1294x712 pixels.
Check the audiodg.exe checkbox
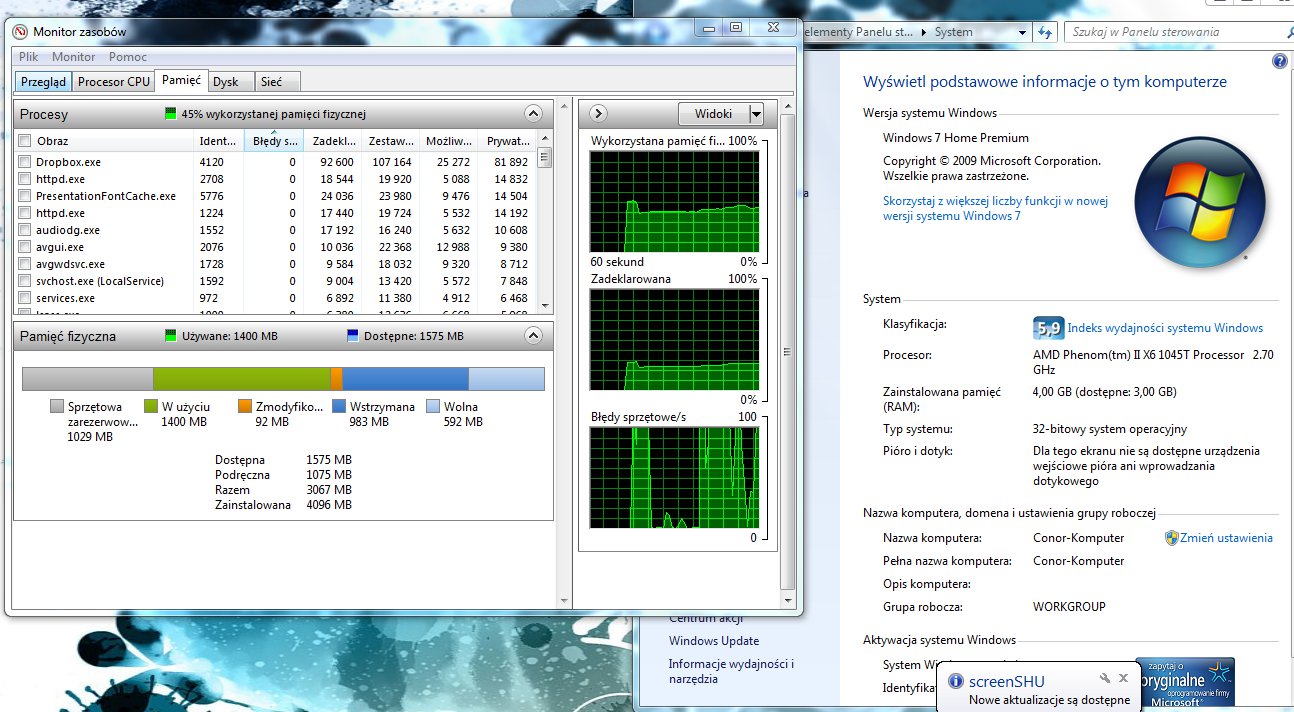(x=25, y=230)
